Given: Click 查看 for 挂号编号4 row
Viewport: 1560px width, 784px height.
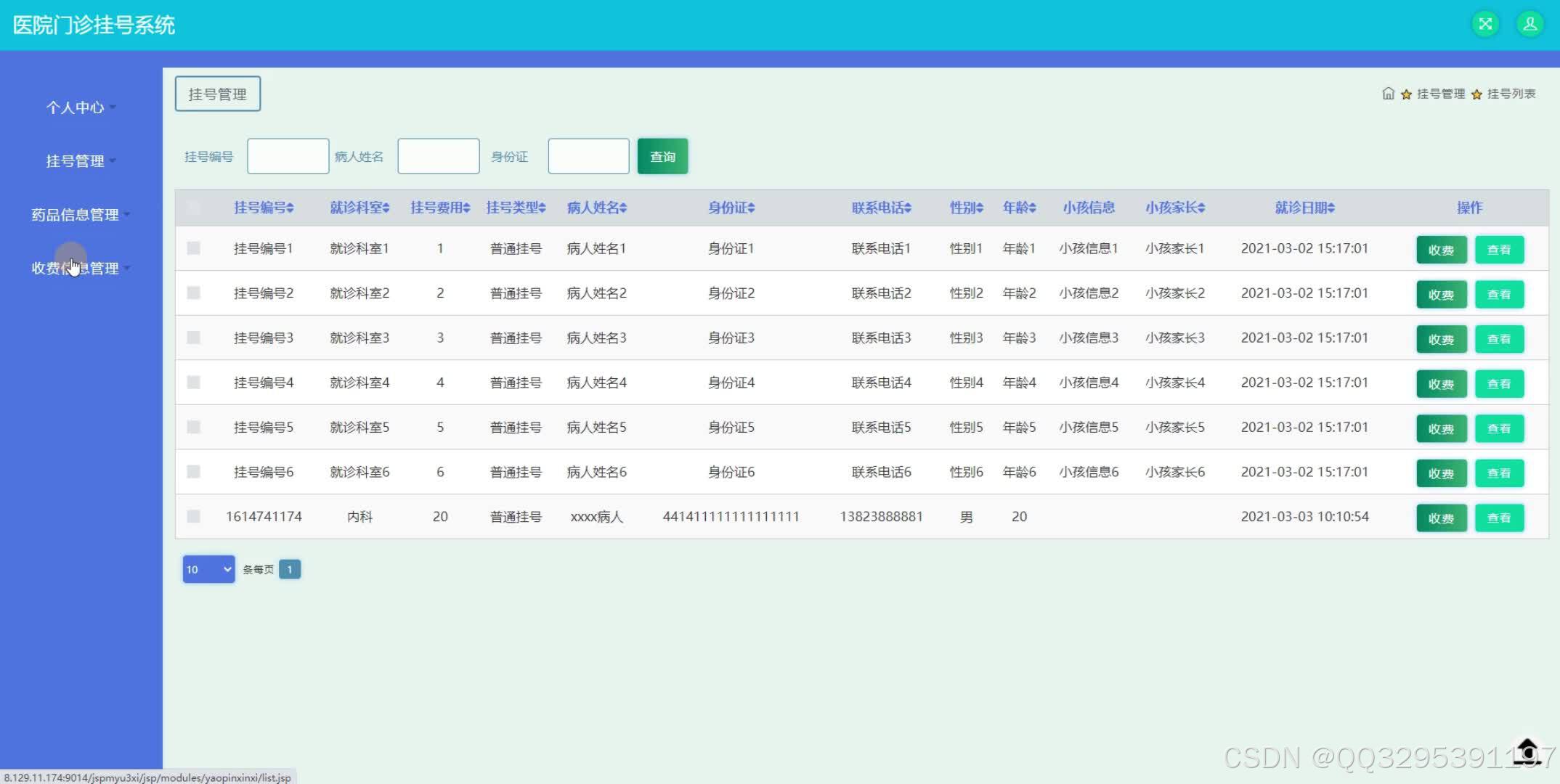Looking at the screenshot, I should (x=1499, y=384).
